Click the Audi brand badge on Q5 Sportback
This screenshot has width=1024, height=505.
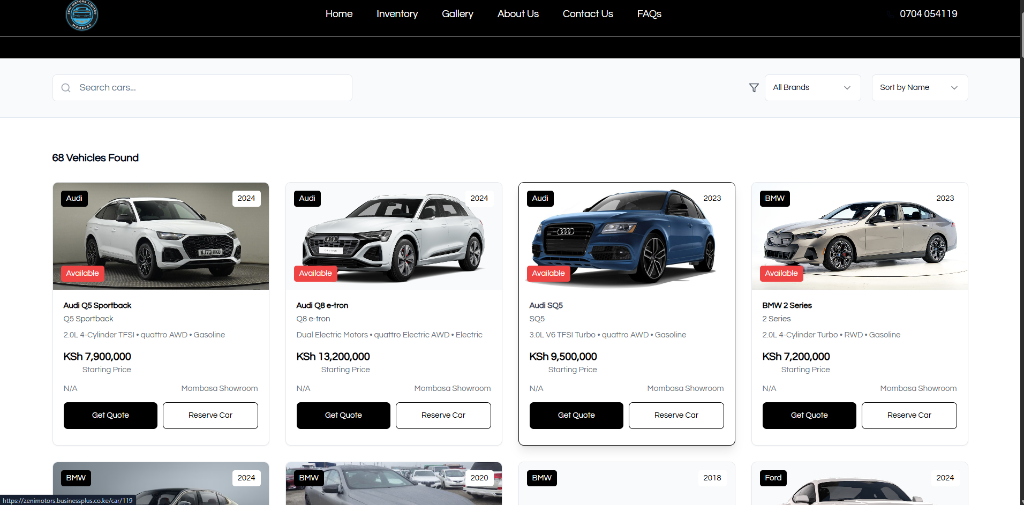[74, 199]
